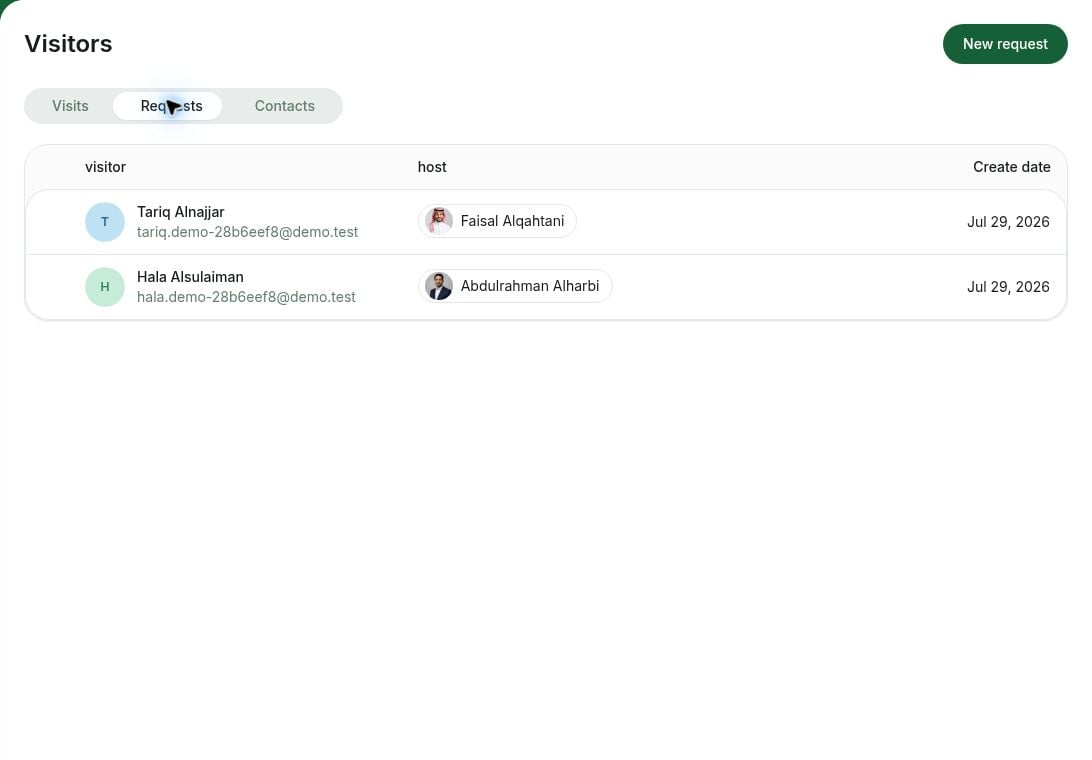The height and width of the screenshot is (760, 1092).
Task: Select the Requests tab
Action: coord(168,106)
